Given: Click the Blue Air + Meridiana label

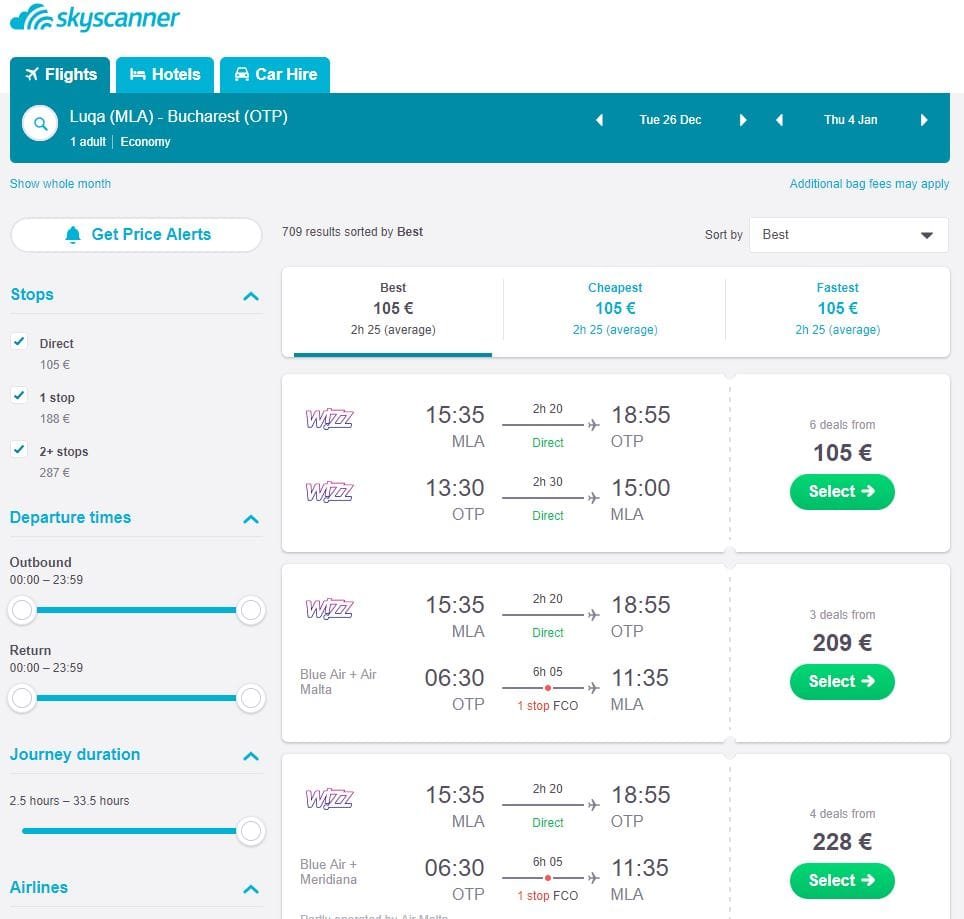Looking at the screenshot, I should tap(328, 872).
